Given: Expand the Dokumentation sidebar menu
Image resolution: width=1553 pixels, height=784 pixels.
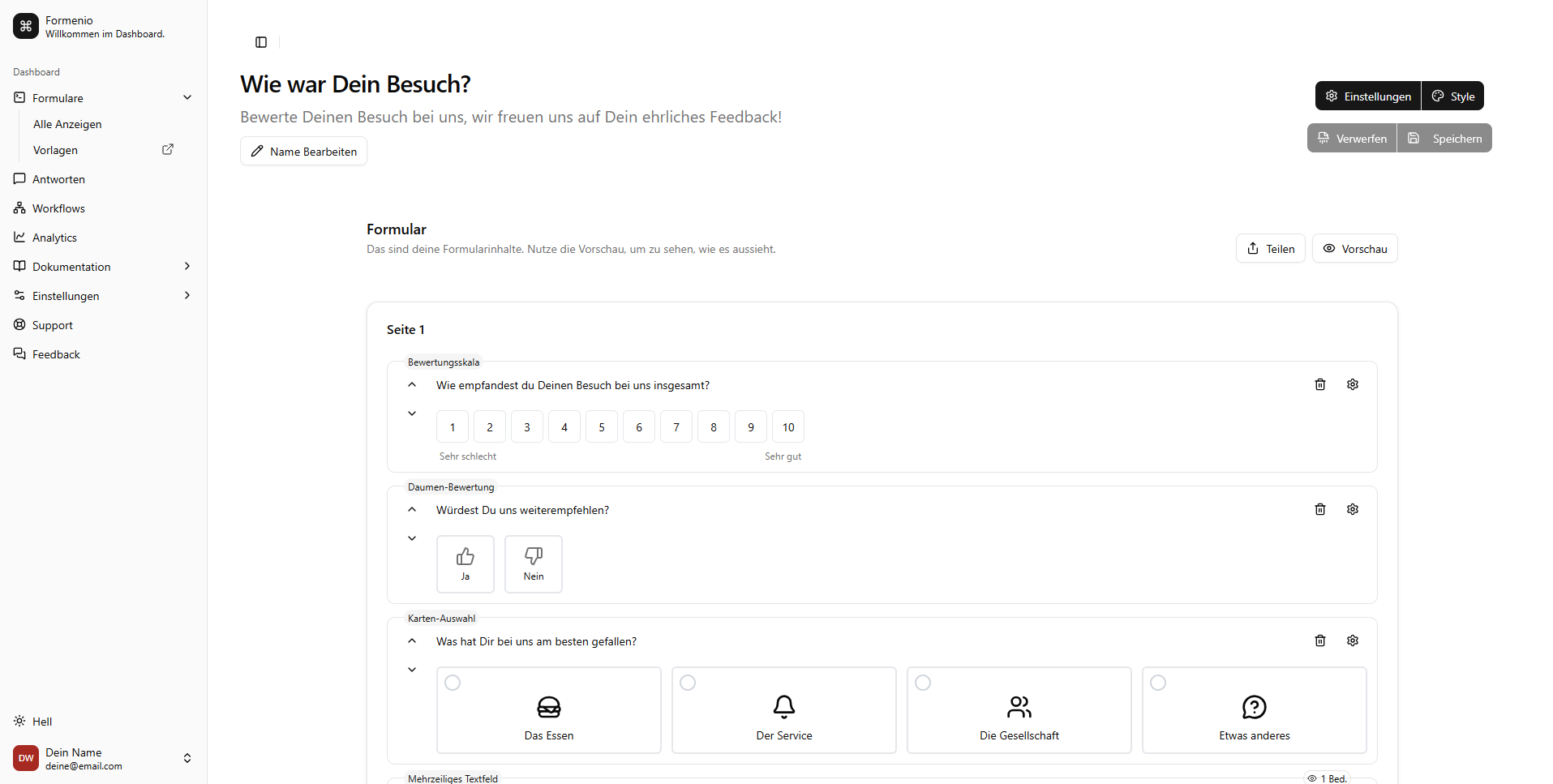Looking at the screenshot, I should coord(187,267).
